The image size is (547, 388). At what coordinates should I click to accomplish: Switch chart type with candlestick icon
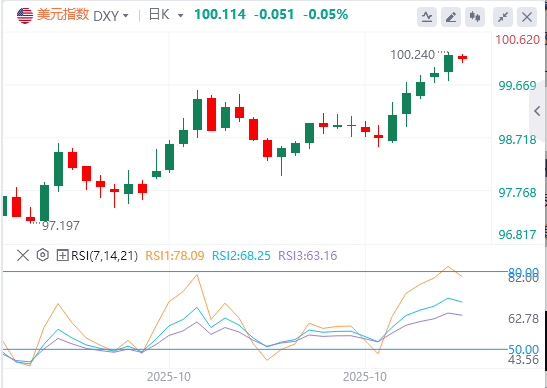475,17
